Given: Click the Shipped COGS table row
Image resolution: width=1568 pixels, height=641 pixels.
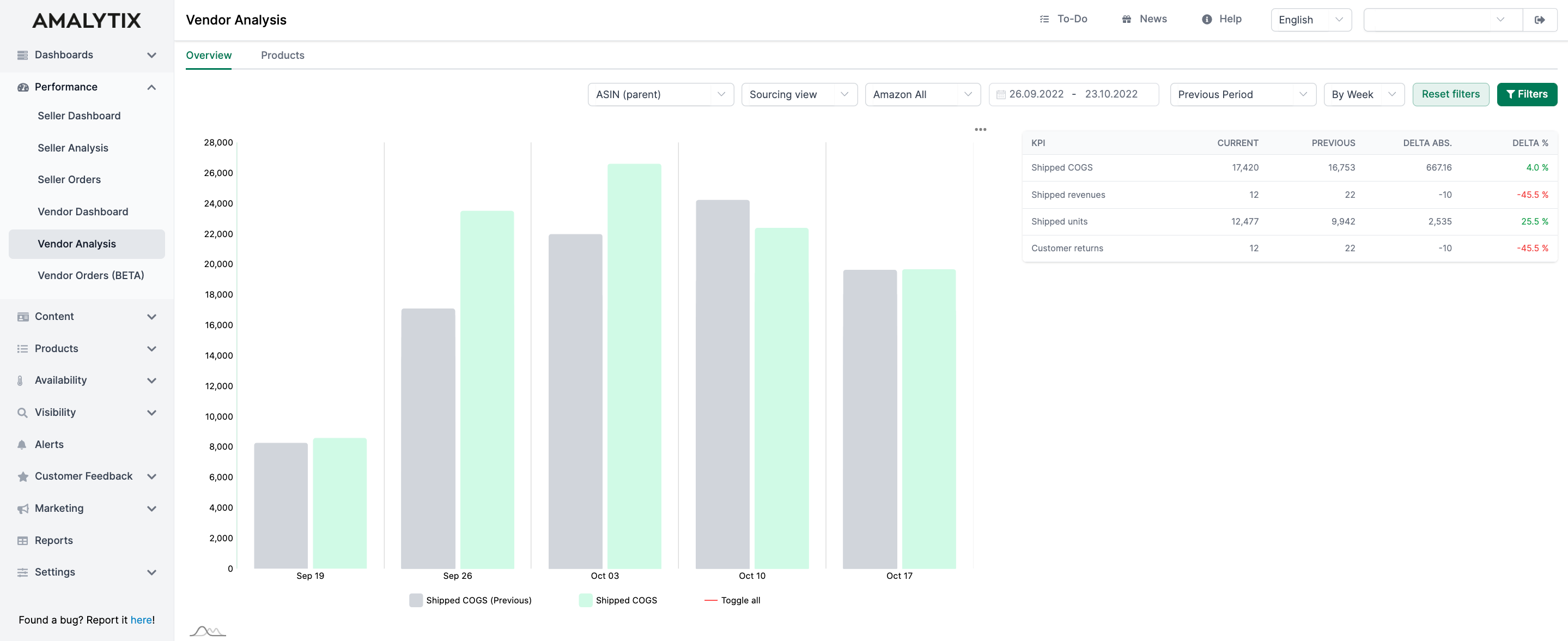Looking at the screenshot, I should [x=1289, y=168].
